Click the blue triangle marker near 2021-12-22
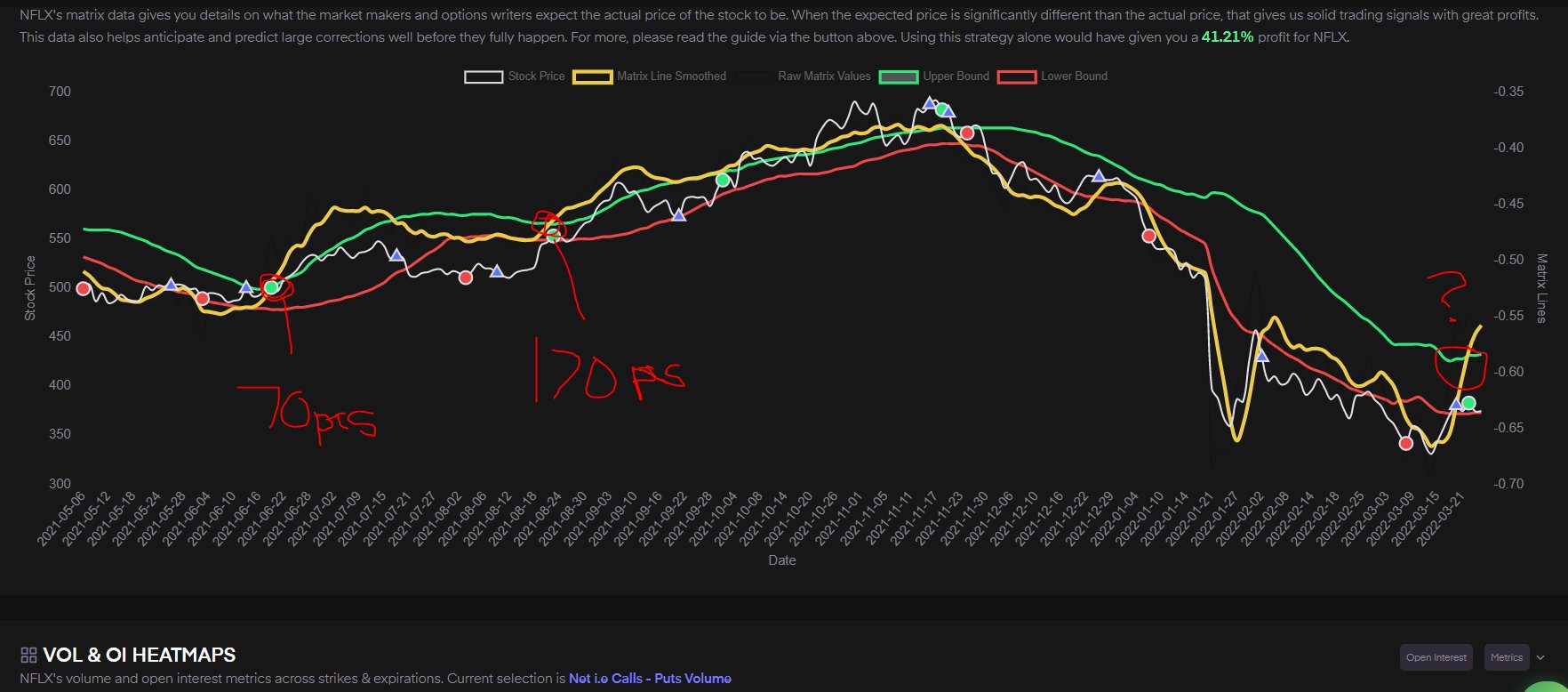 click(1099, 176)
